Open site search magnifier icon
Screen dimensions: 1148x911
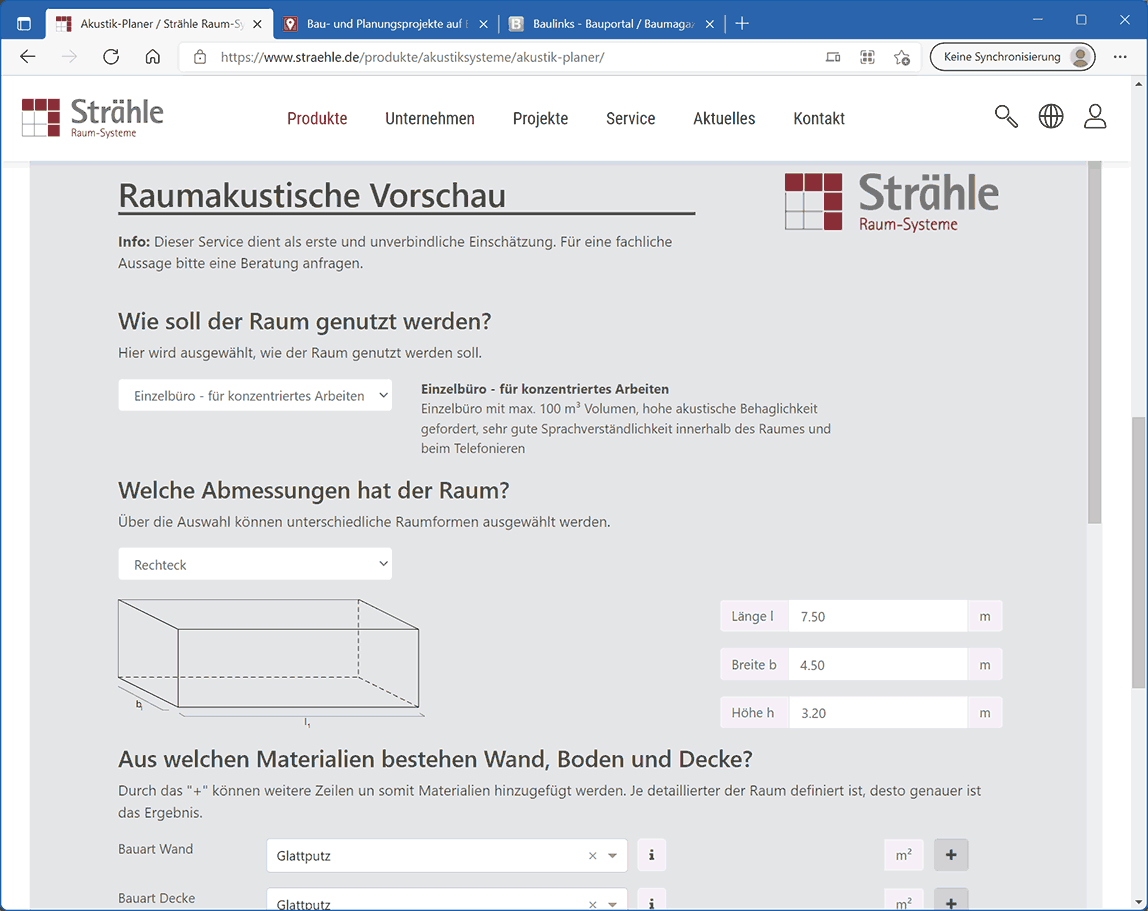[1006, 116]
